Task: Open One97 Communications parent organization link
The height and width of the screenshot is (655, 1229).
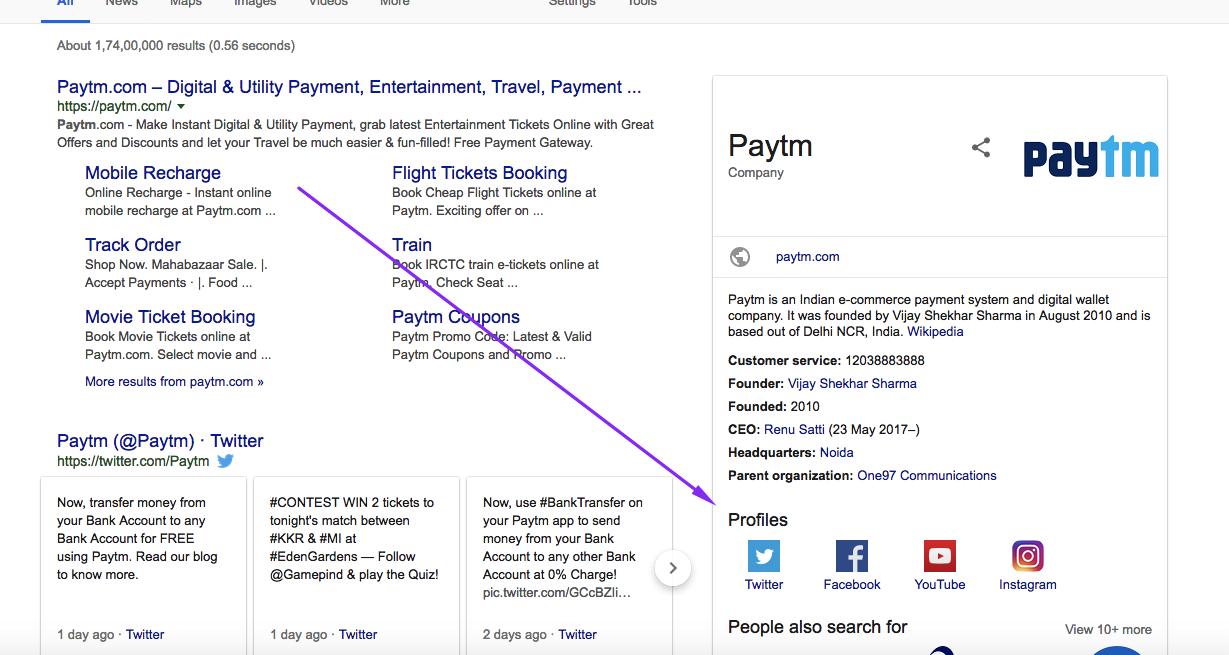Action: (927, 476)
